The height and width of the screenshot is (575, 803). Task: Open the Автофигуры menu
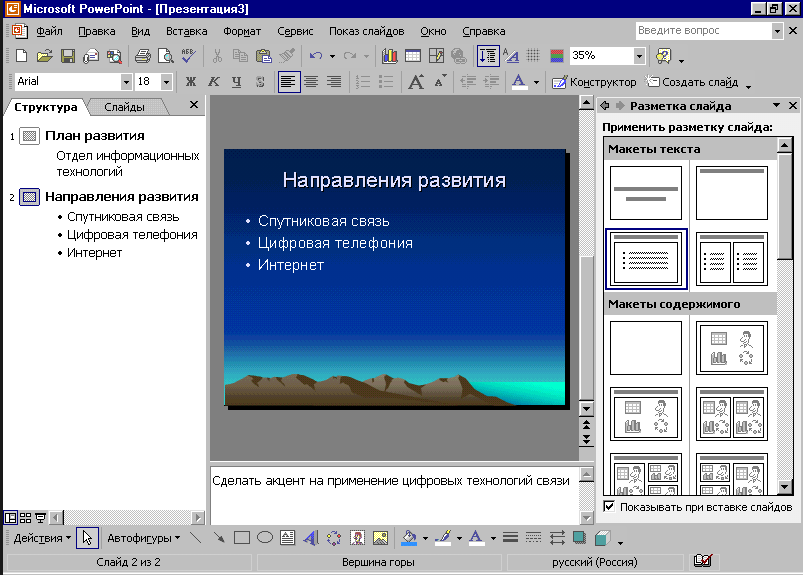pyautogui.click(x=143, y=538)
